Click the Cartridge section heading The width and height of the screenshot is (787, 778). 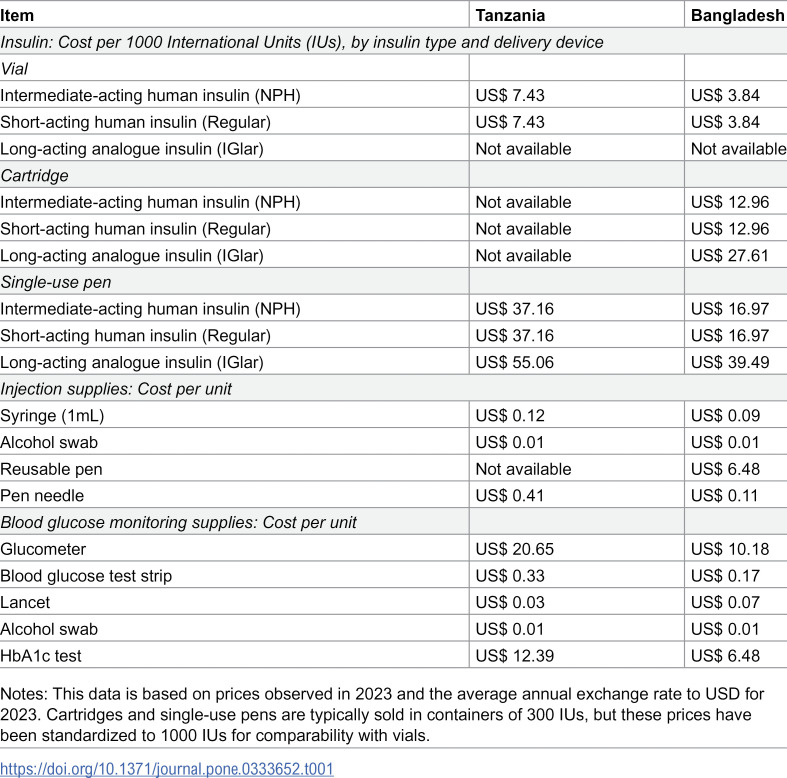[34, 176]
